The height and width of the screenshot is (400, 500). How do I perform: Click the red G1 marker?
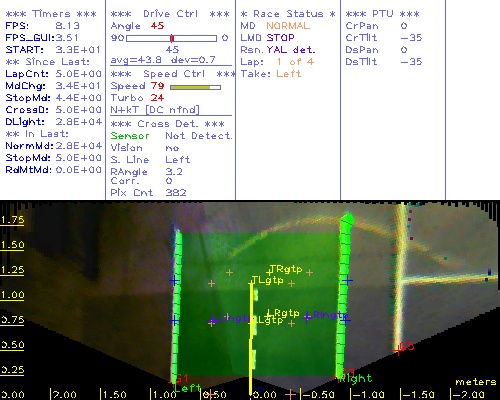point(181,379)
